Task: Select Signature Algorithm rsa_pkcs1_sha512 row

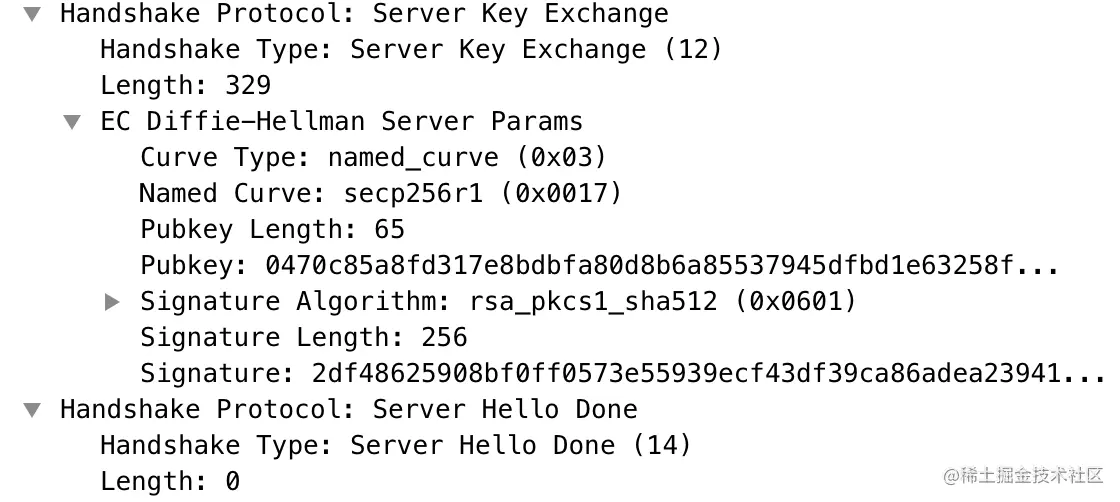Action: click(498, 302)
